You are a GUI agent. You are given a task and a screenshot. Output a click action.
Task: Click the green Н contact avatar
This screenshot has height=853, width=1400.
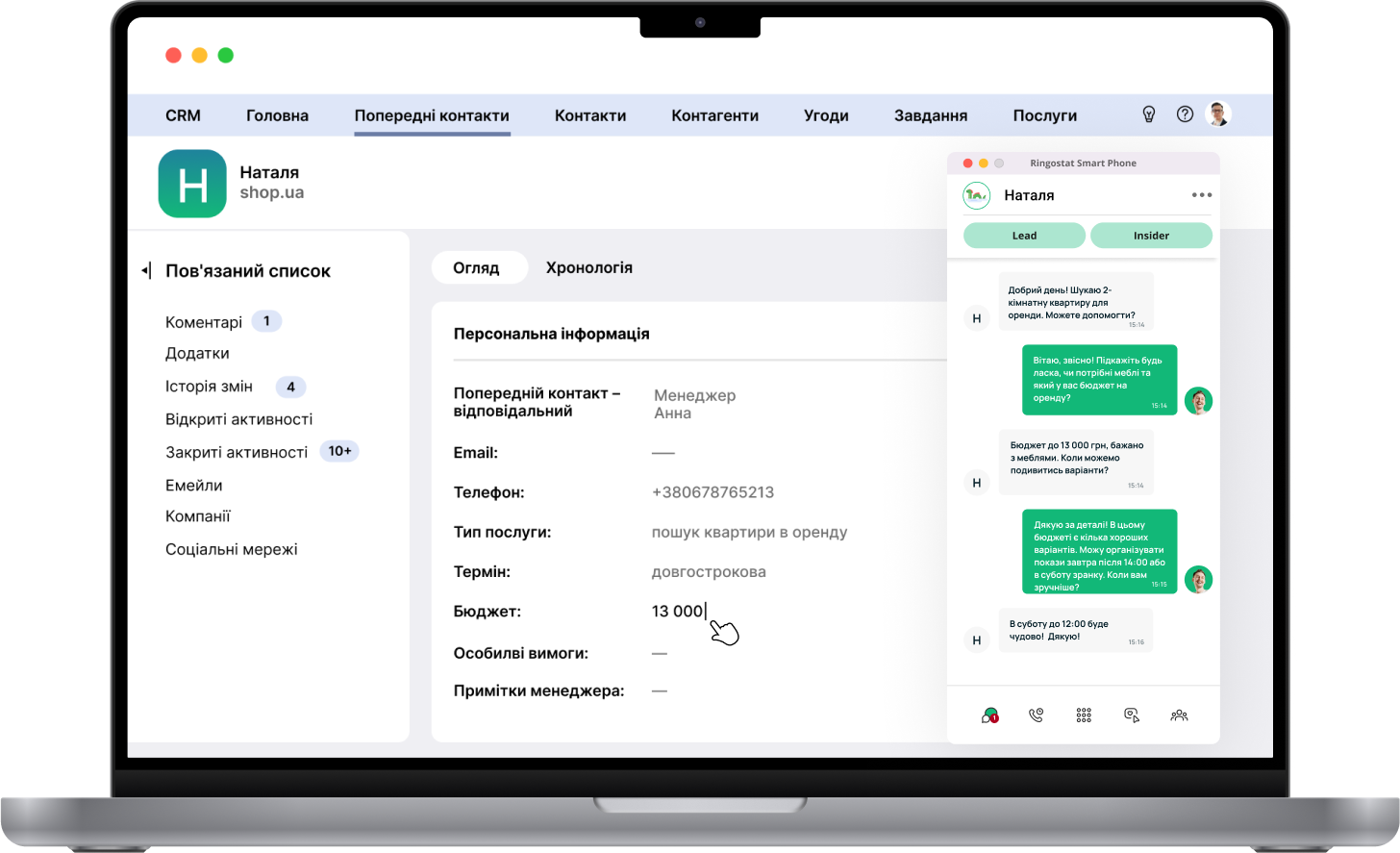click(x=192, y=184)
